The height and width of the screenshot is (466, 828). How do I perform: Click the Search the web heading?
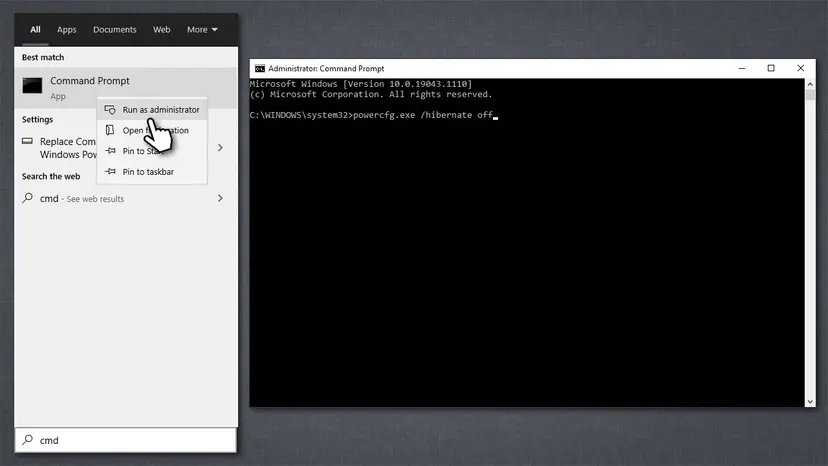(51, 176)
